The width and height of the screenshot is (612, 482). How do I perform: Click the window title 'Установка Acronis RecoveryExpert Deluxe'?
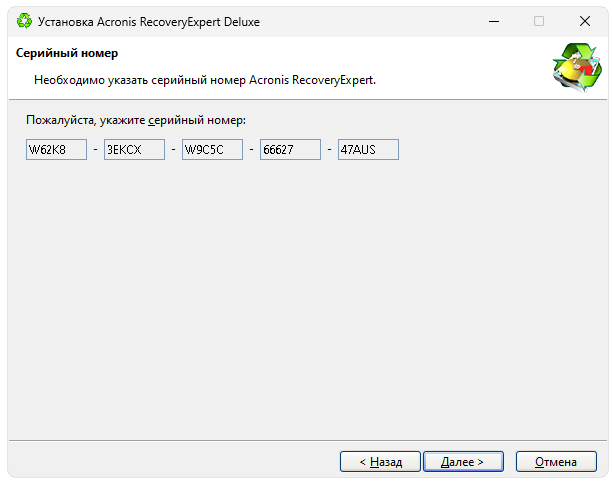pos(149,22)
